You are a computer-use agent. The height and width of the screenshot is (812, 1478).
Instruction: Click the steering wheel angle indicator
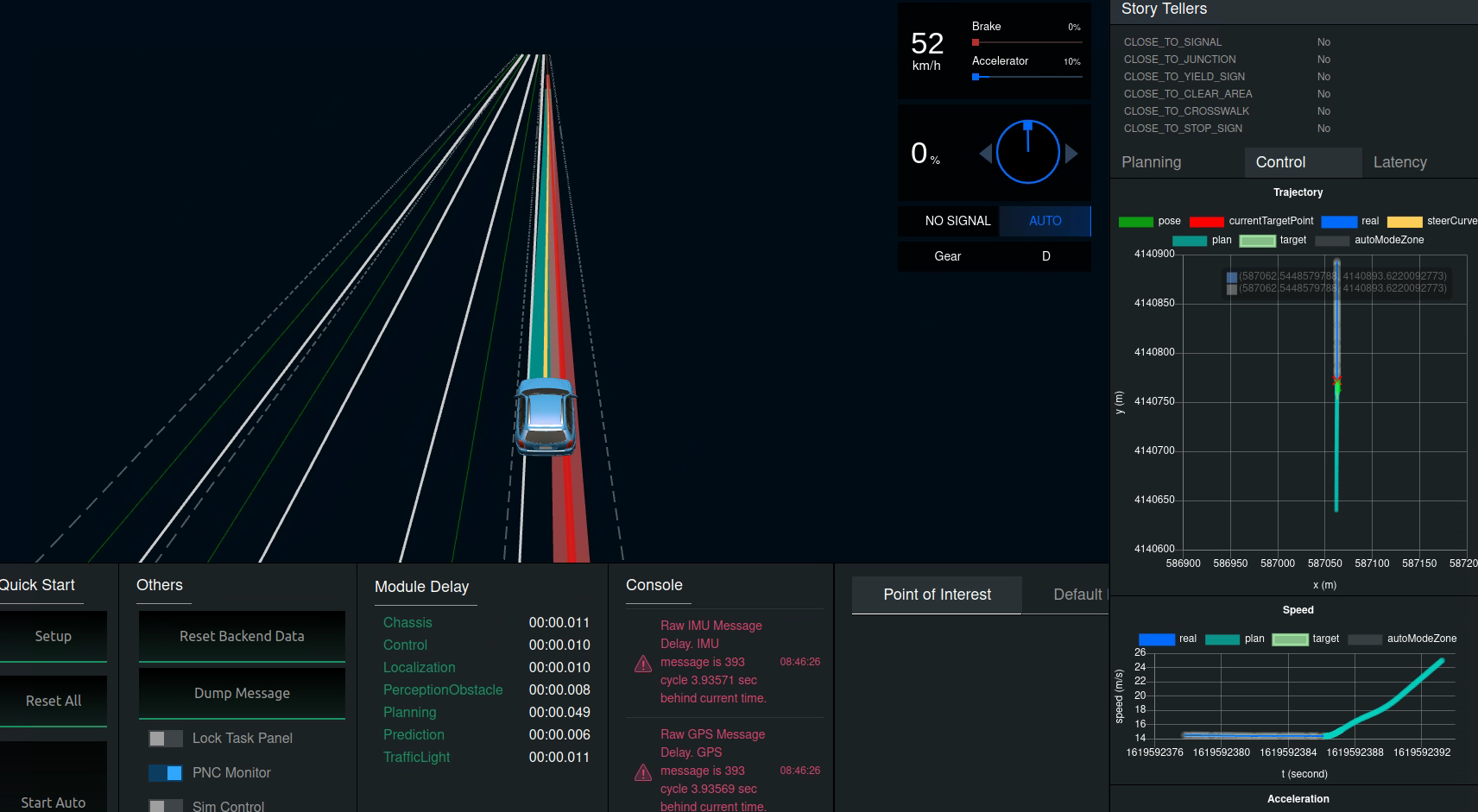coord(1027,152)
